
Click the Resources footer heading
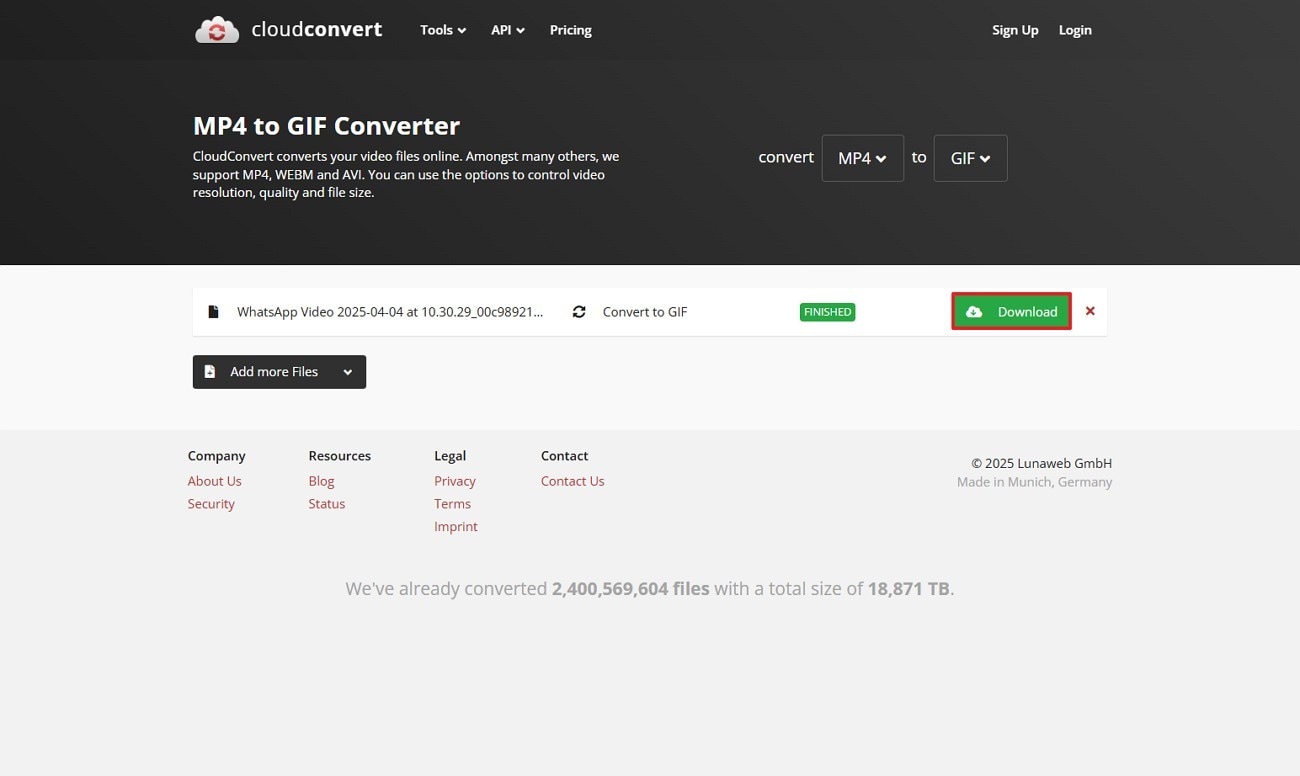pyautogui.click(x=340, y=456)
